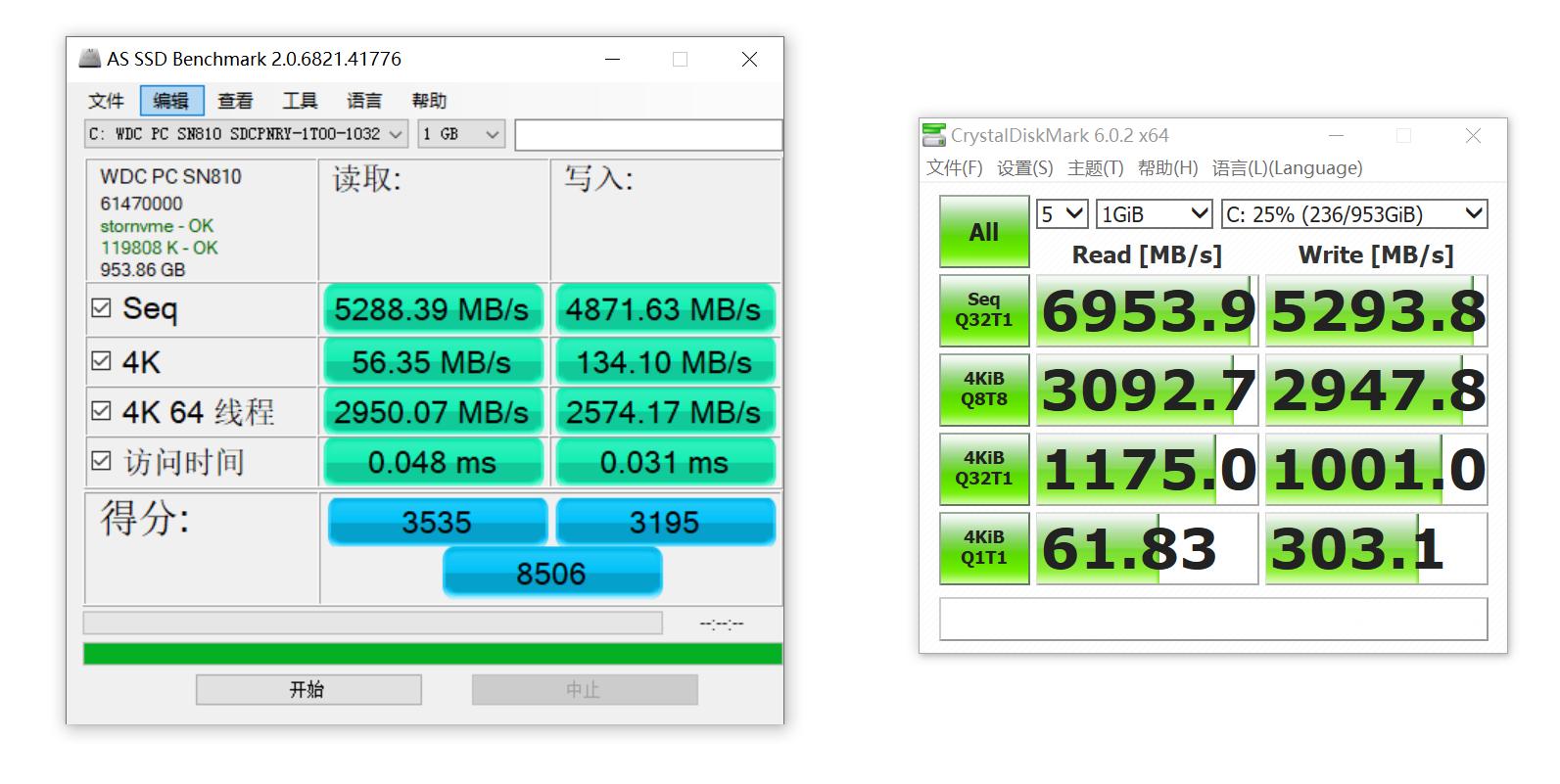
Task: Click the 119808 K - OK alignment status
Action: [x=159, y=248]
